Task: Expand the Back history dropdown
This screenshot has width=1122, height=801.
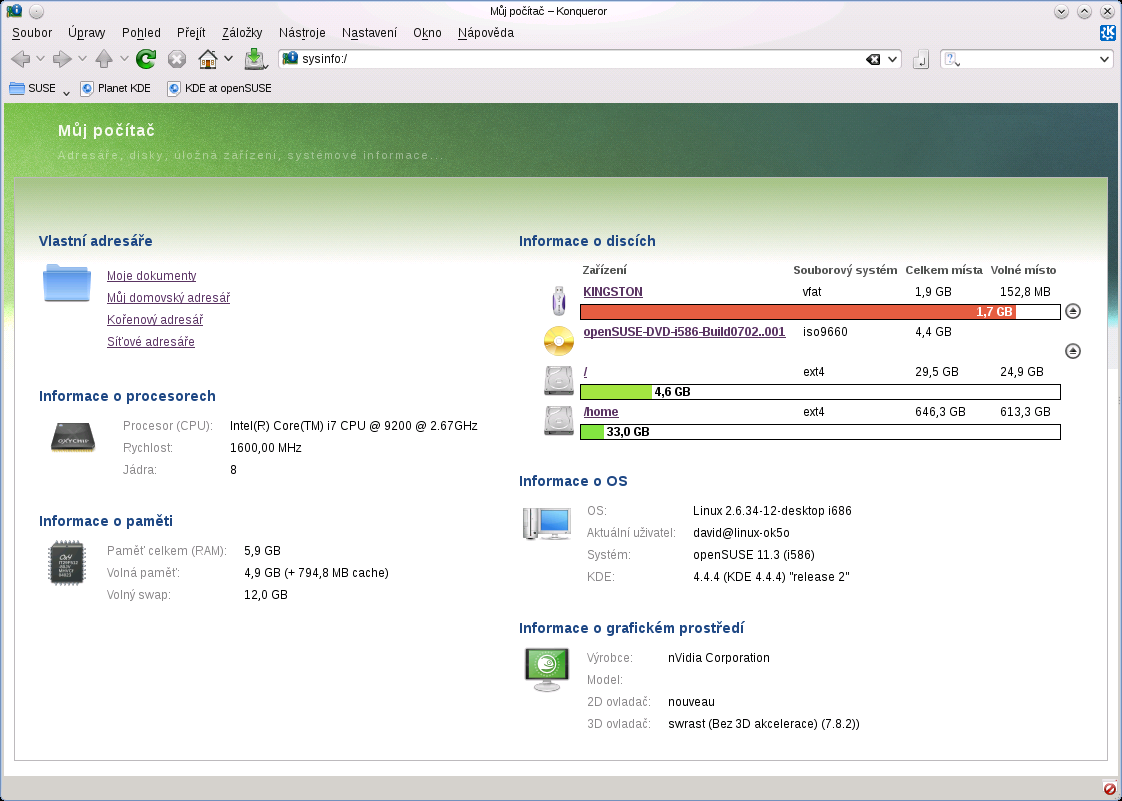Action: (40, 59)
